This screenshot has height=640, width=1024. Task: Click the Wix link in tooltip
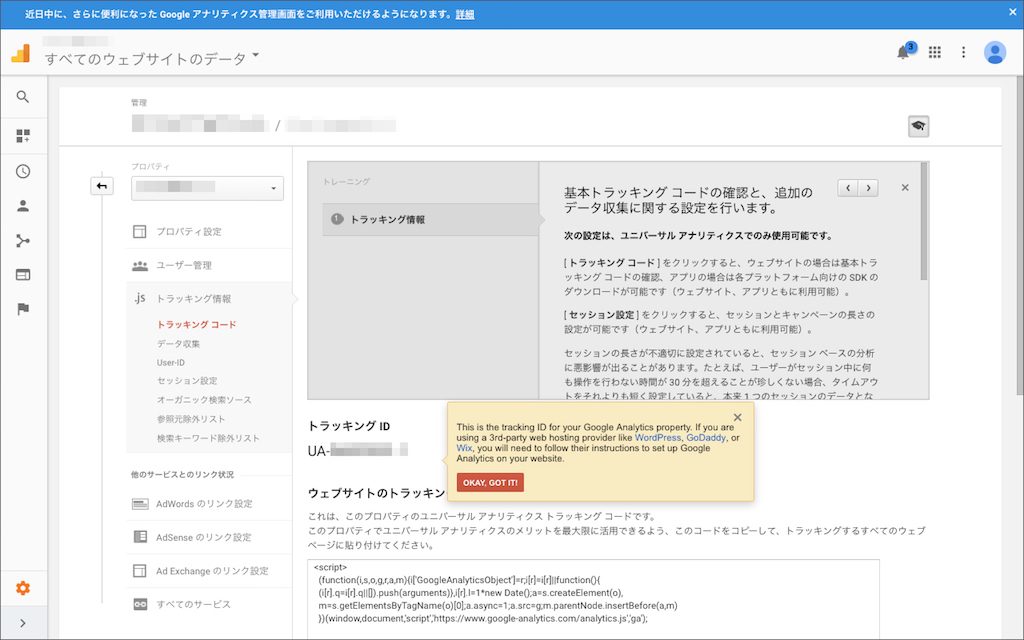[x=464, y=448]
